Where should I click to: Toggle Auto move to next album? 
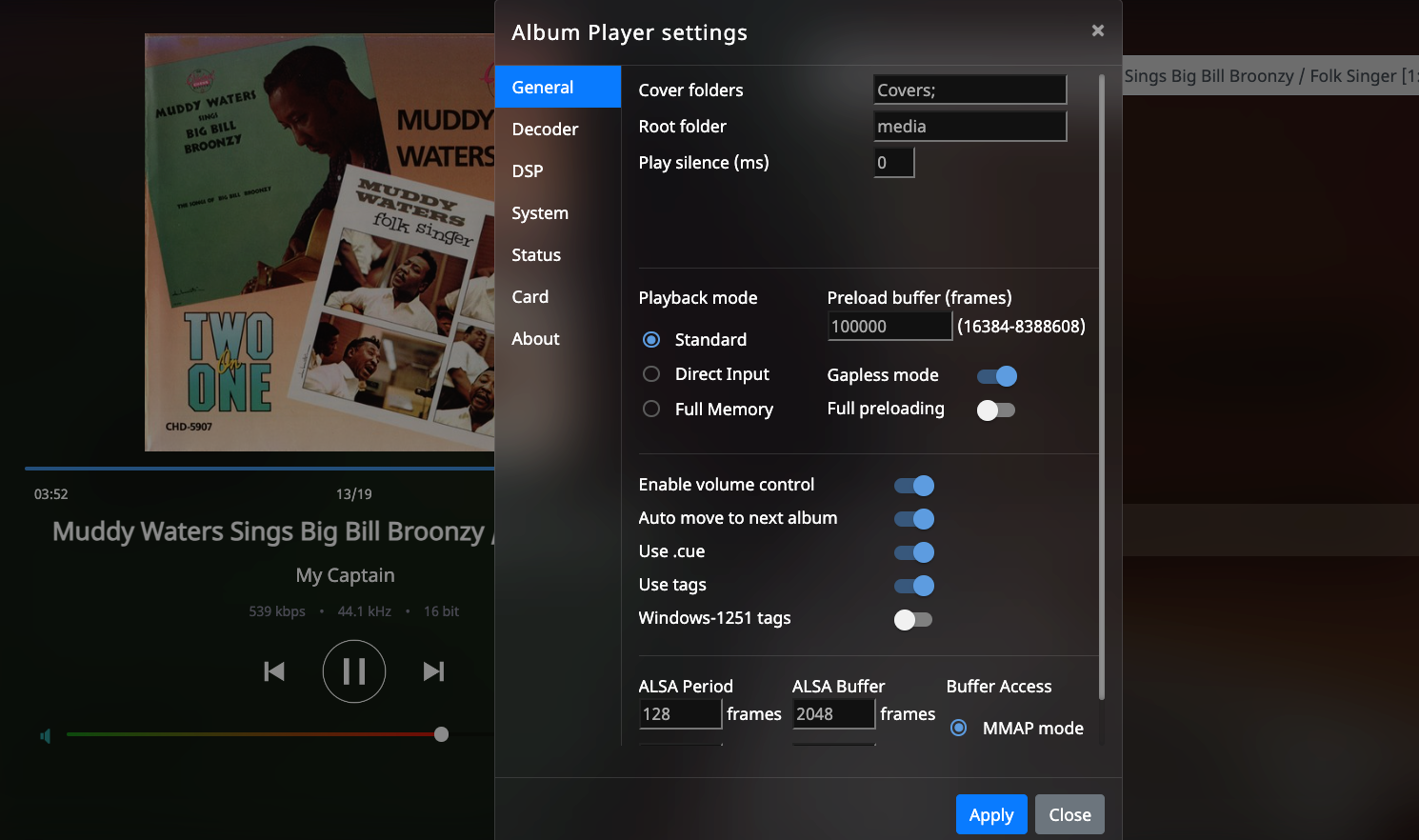[x=914, y=519]
